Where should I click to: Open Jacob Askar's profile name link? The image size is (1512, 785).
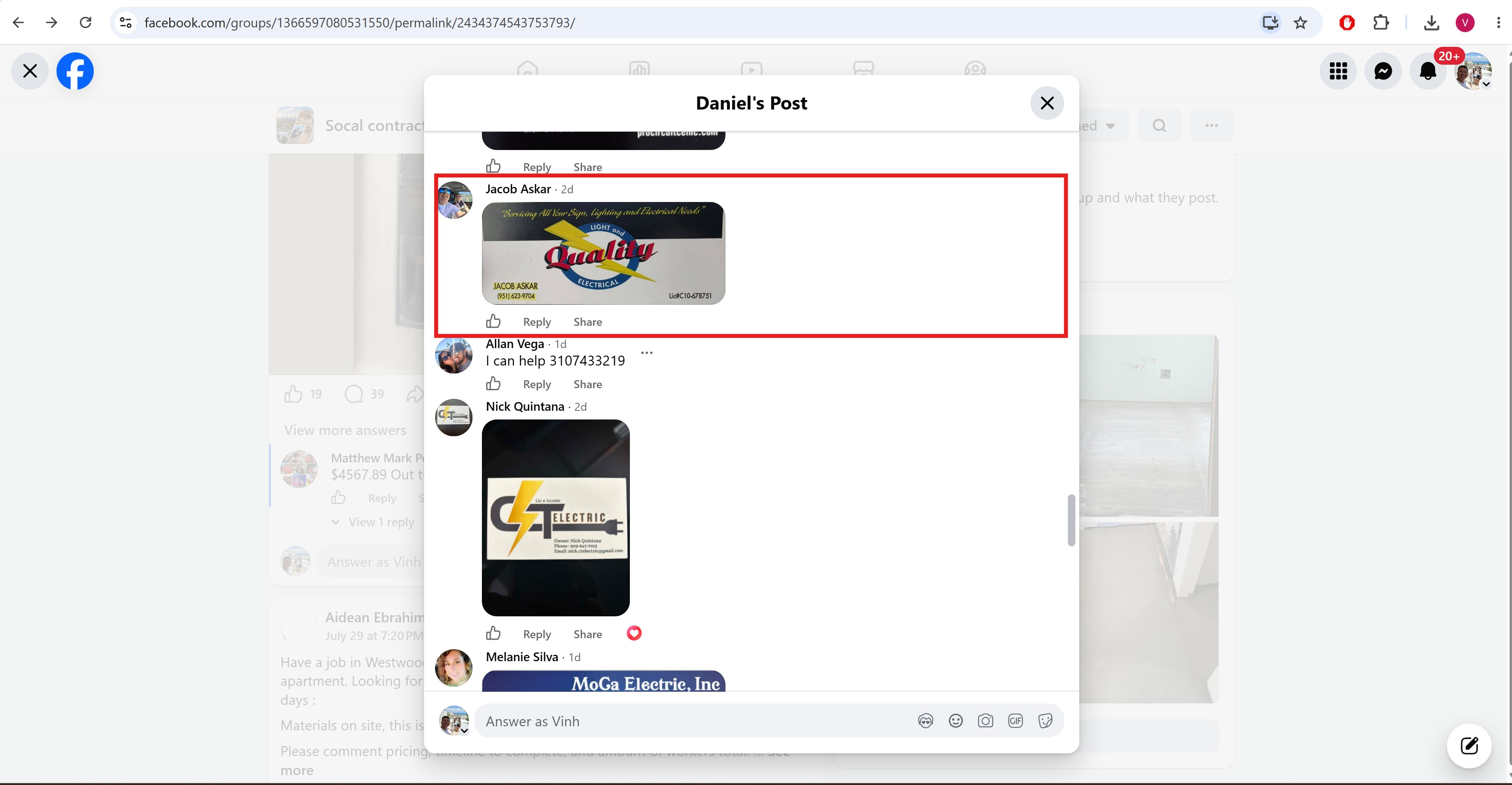click(x=518, y=189)
